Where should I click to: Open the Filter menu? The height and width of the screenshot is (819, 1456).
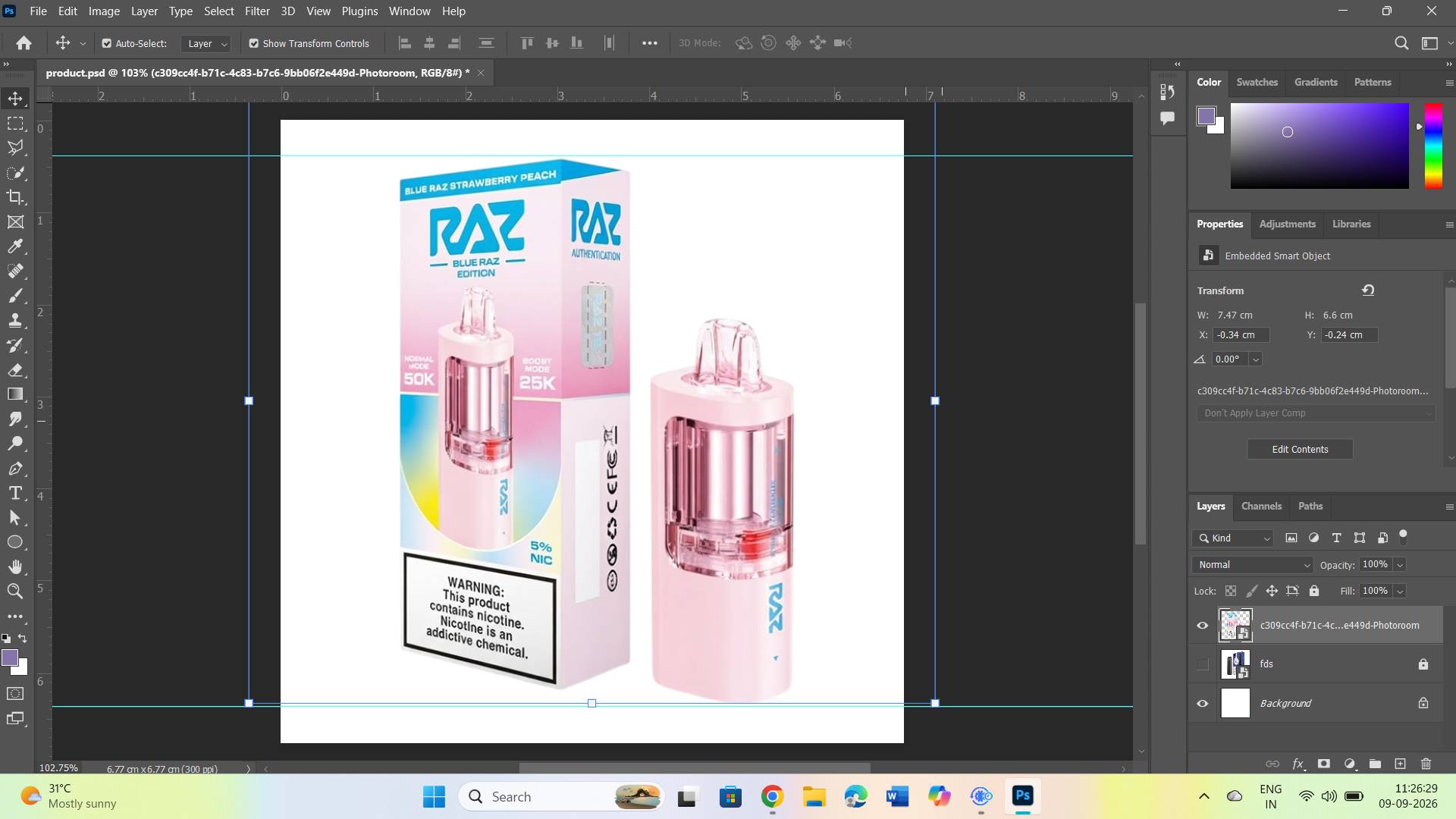point(257,11)
